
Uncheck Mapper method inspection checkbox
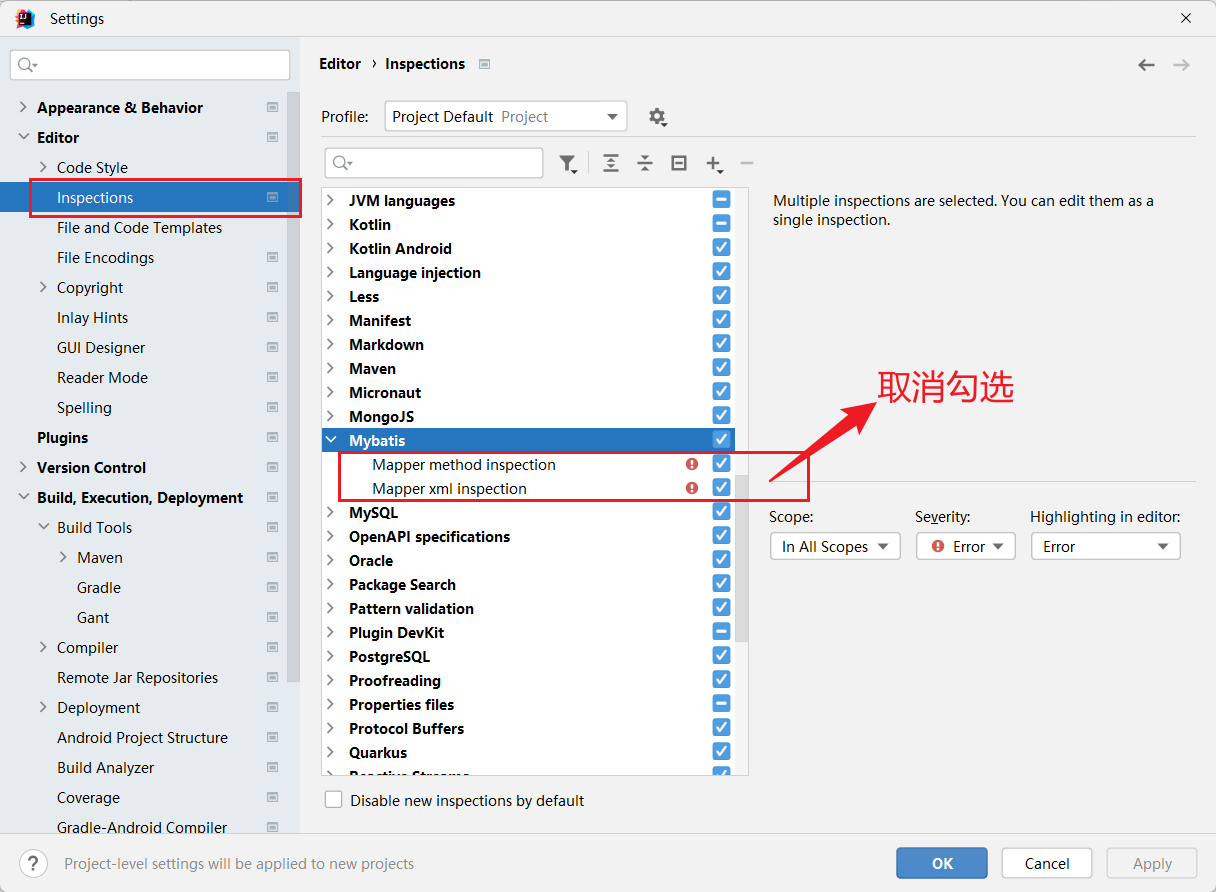(721, 464)
